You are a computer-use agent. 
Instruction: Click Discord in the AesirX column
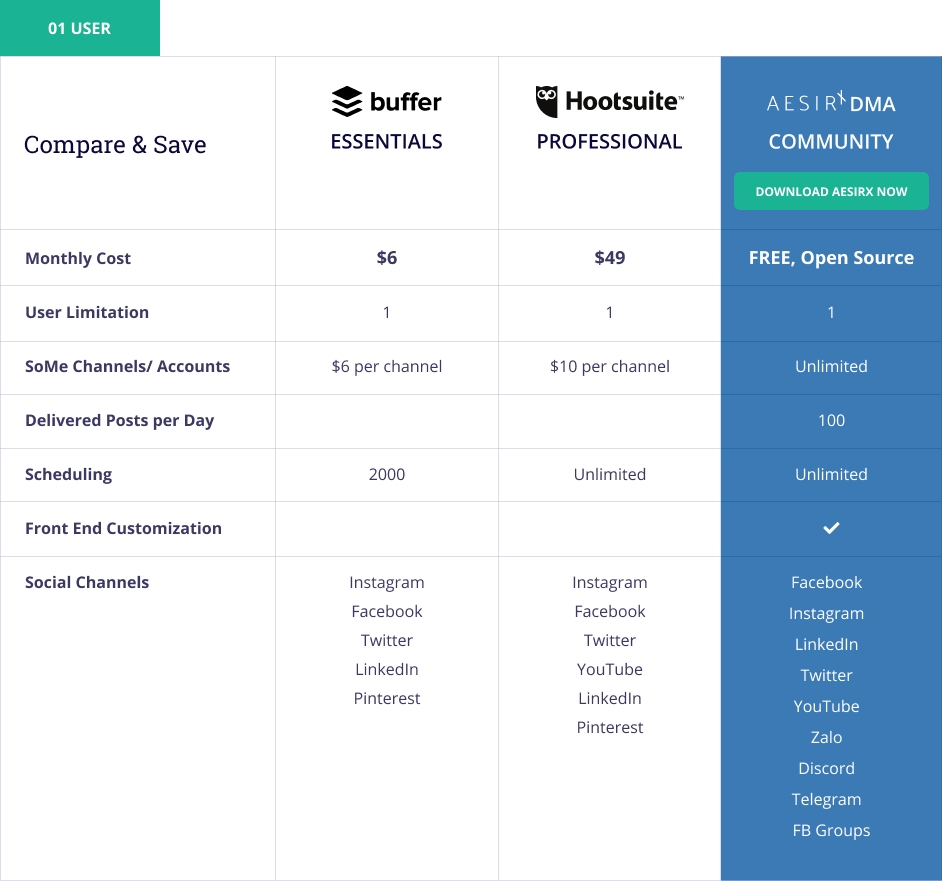click(x=826, y=768)
